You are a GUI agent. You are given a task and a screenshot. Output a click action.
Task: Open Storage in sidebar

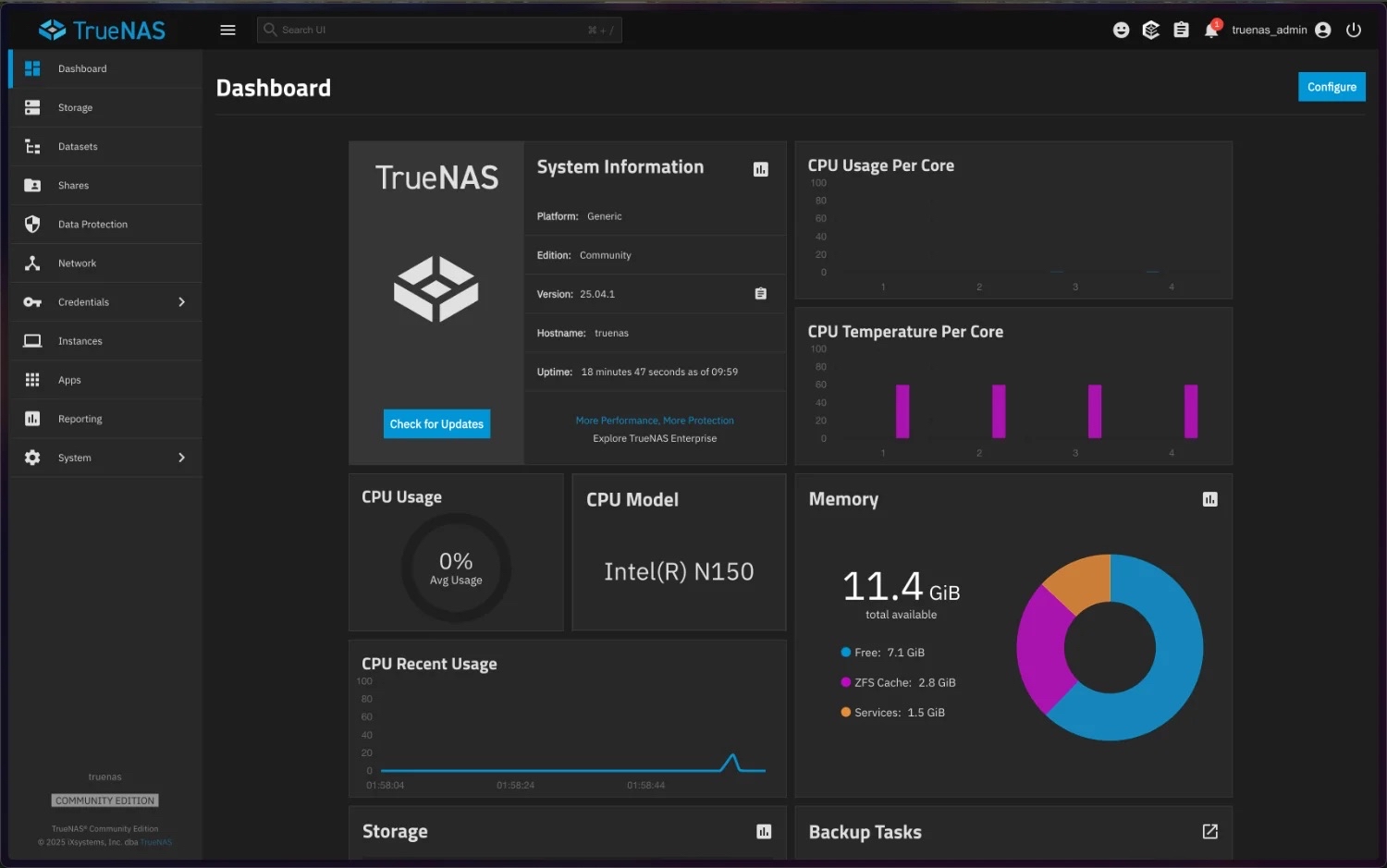(x=105, y=107)
